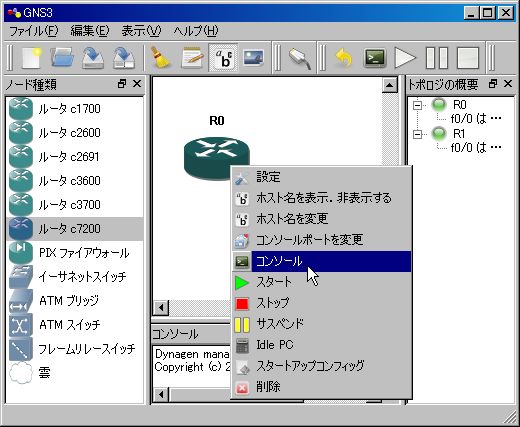Minimize the GNS3 window

click(x=471, y=13)
